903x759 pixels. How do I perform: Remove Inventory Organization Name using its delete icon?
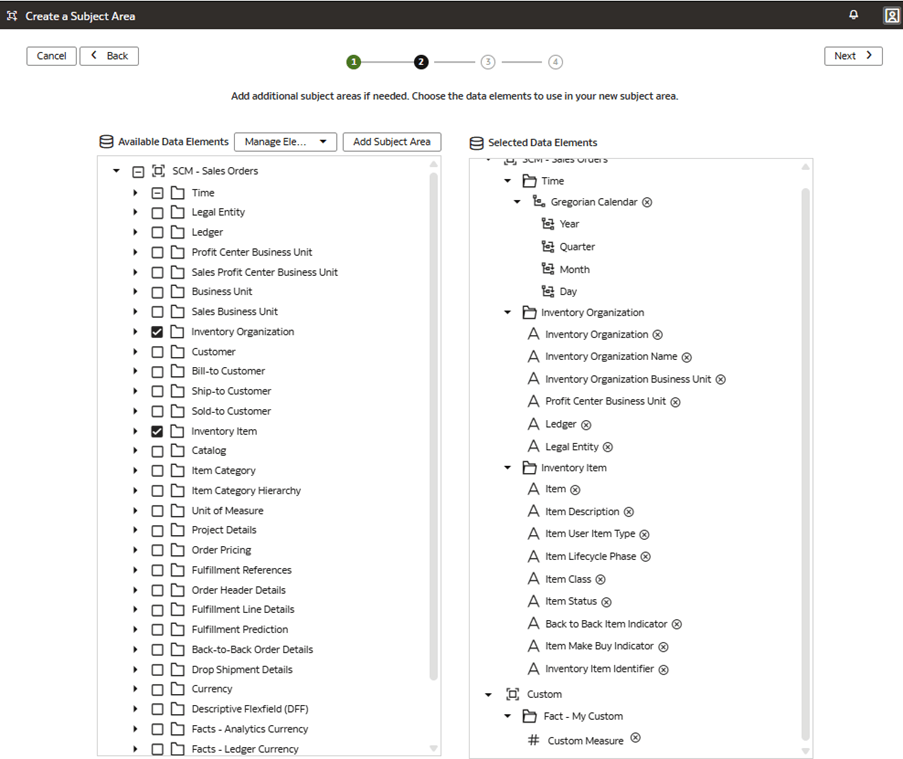(686, 356)
